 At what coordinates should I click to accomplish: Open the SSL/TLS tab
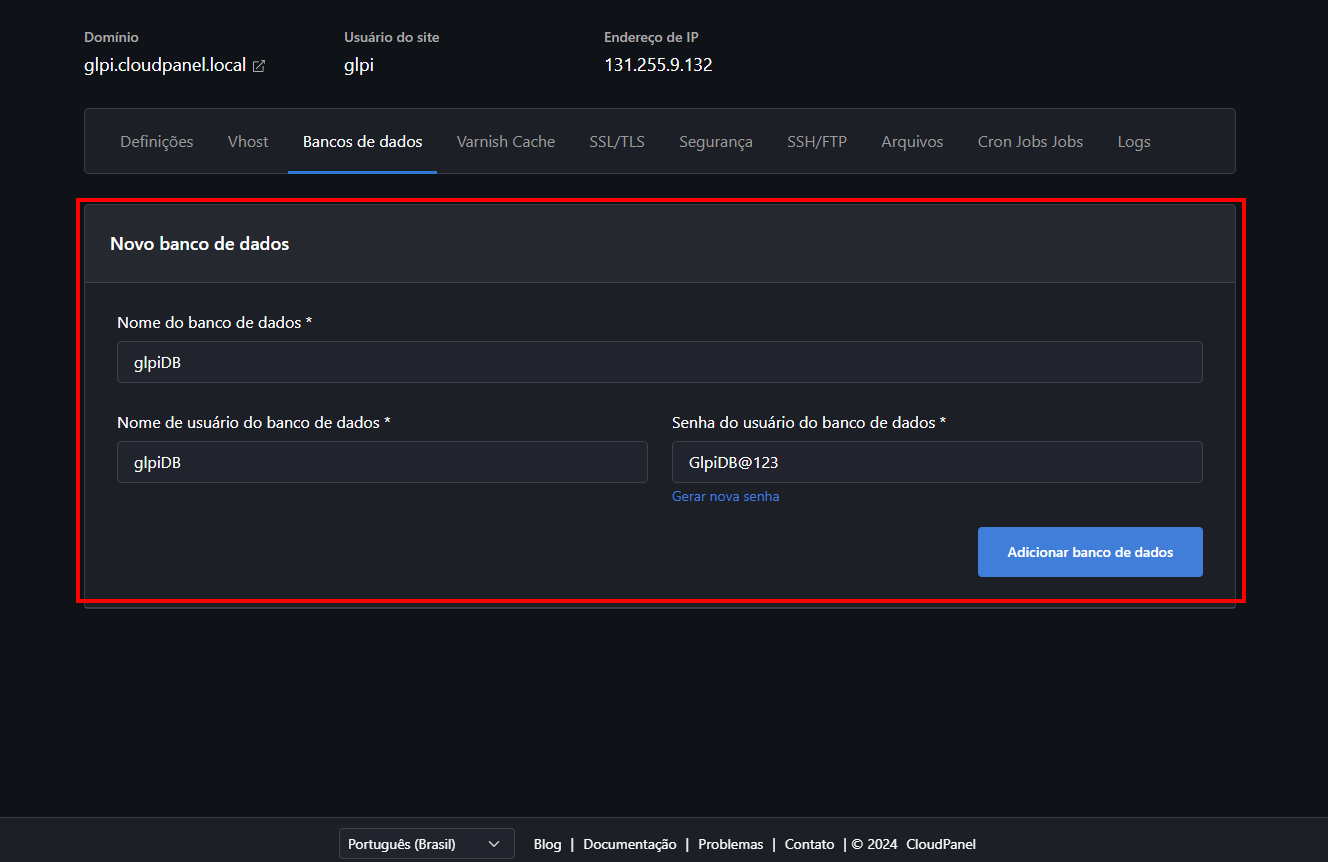point(617,142)
